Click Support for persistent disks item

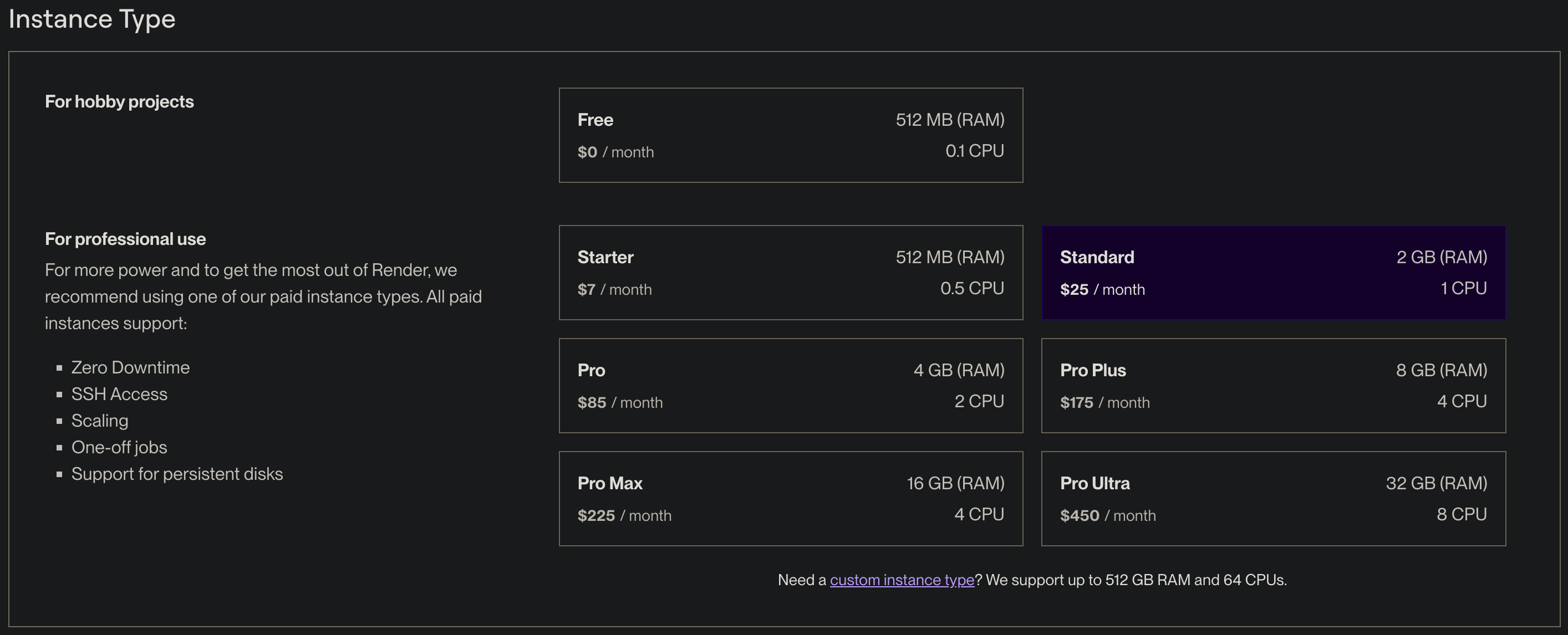coord(177,474)
